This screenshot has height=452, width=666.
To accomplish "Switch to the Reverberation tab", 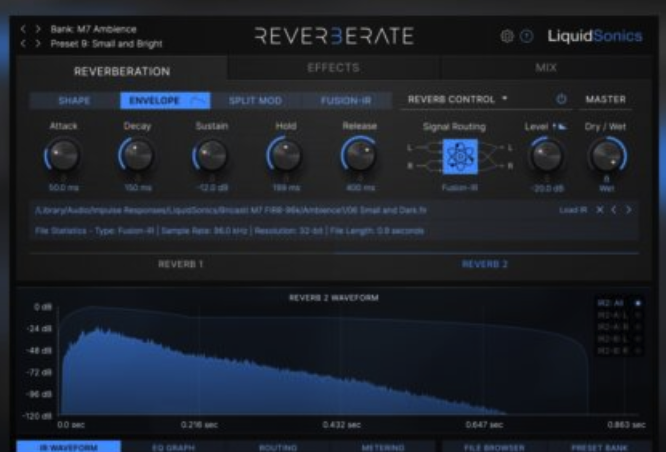I will click(x=122, y=71).
